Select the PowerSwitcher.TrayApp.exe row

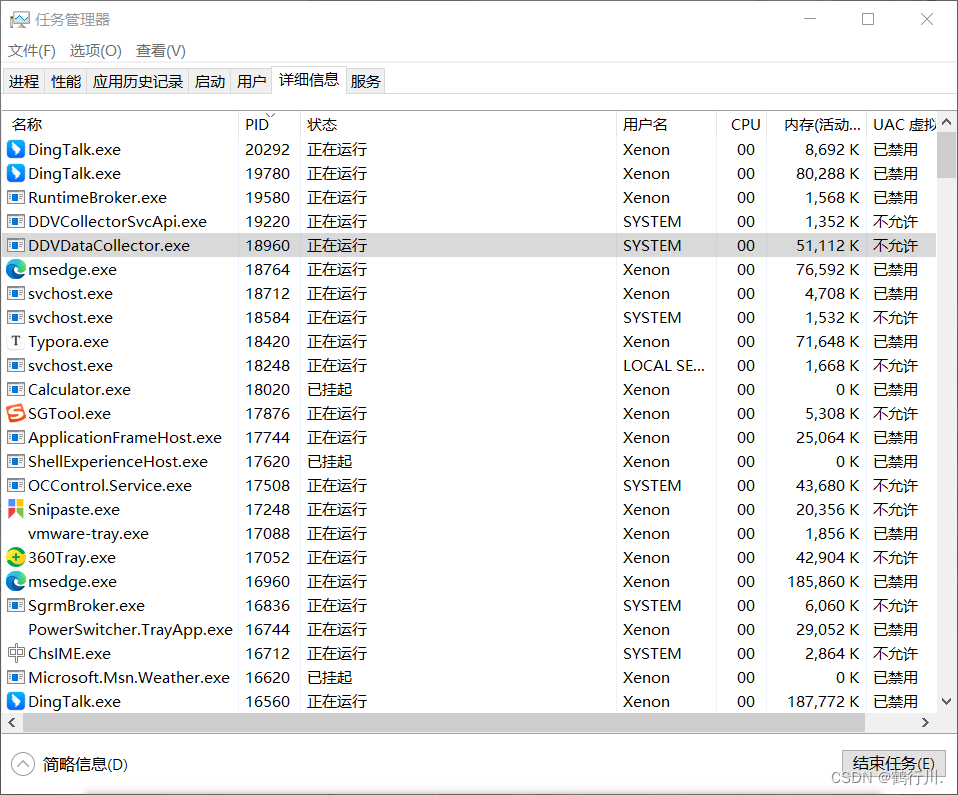469,629
